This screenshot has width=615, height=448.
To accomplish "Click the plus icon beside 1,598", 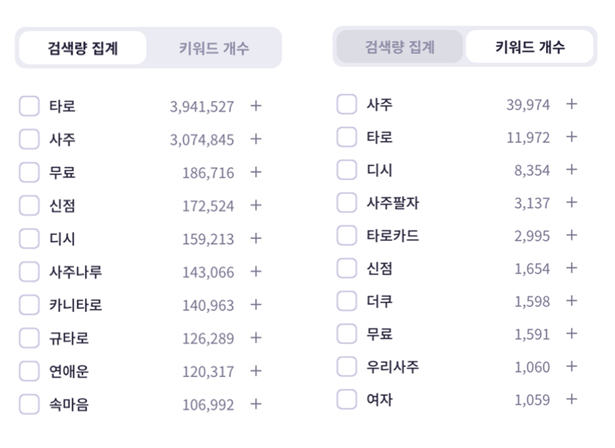I will pos(572,301).
